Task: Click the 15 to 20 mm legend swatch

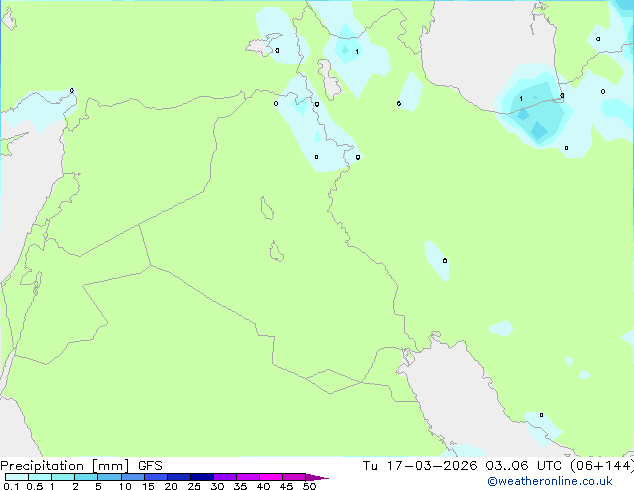Action: [x=155, y=477]
